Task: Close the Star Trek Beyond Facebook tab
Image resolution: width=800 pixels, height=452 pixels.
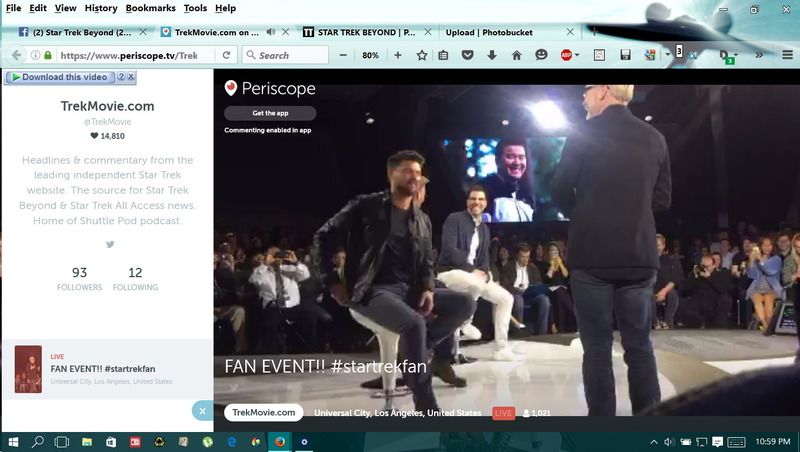Action: tap(143, 32)
